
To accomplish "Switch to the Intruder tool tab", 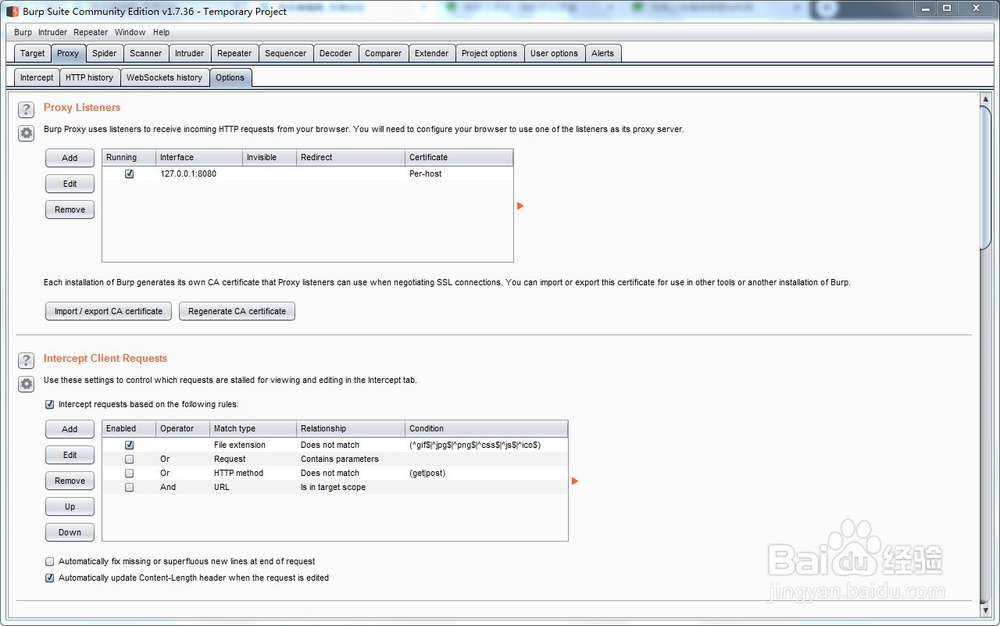I will tap(189, 54).
